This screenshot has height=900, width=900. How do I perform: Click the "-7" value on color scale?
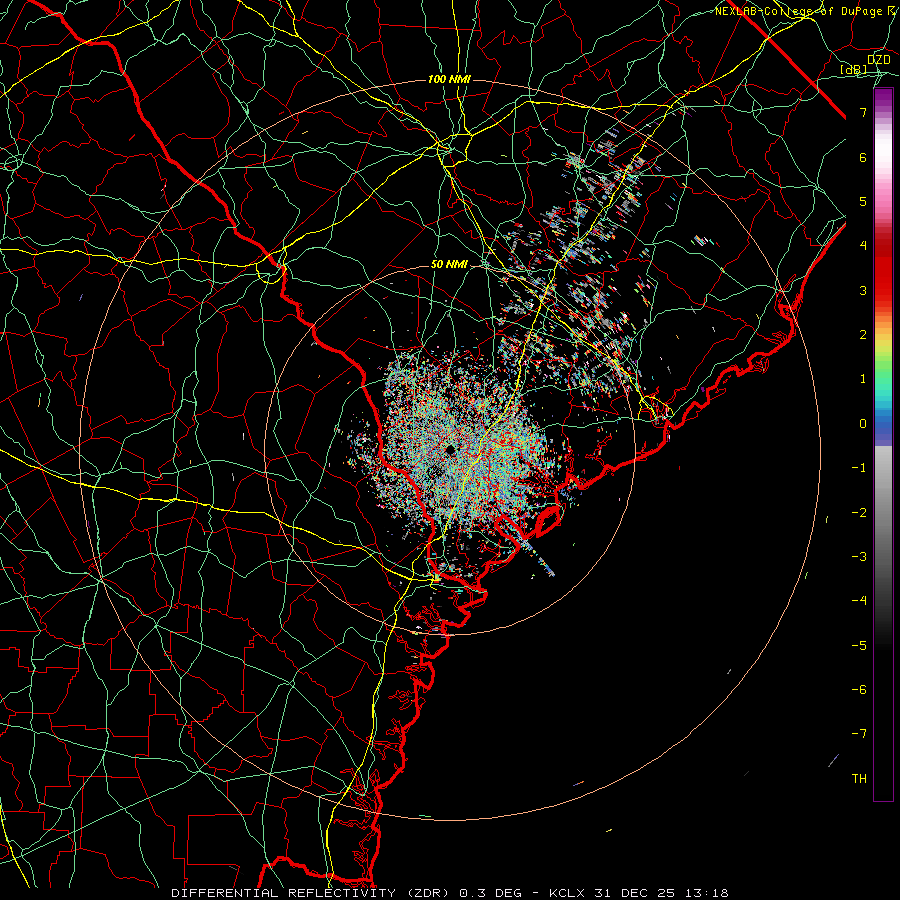click(x=859, y=734)
